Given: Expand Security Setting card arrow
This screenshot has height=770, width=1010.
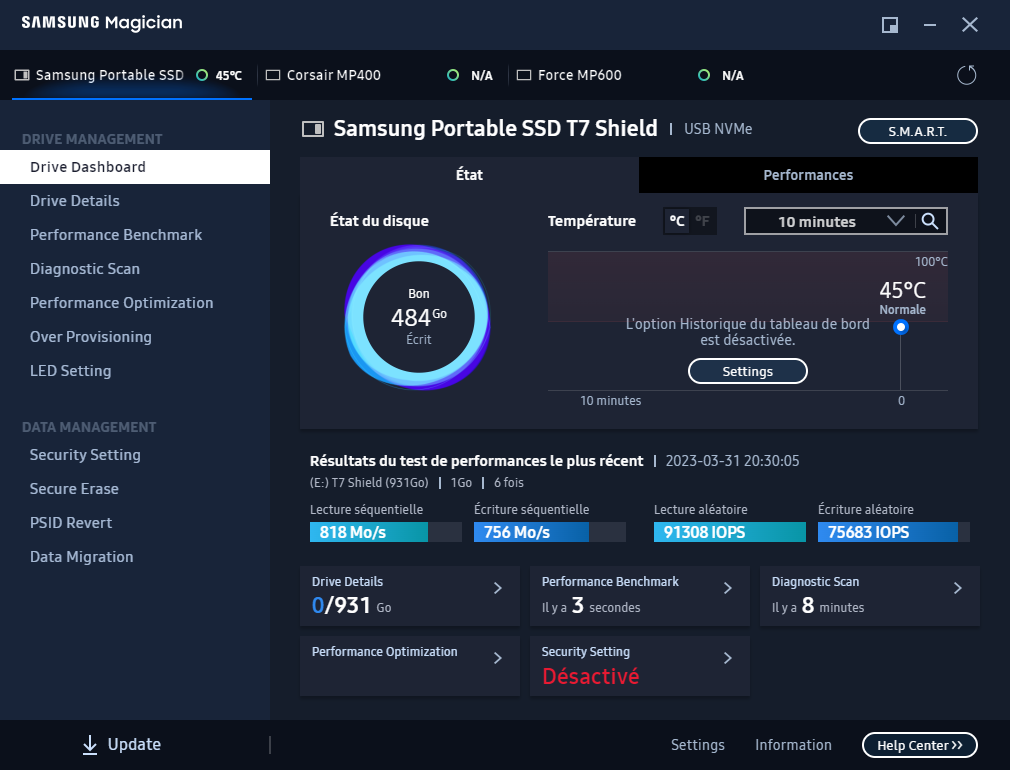Looking at the screenshot, I should pos(727,658).
